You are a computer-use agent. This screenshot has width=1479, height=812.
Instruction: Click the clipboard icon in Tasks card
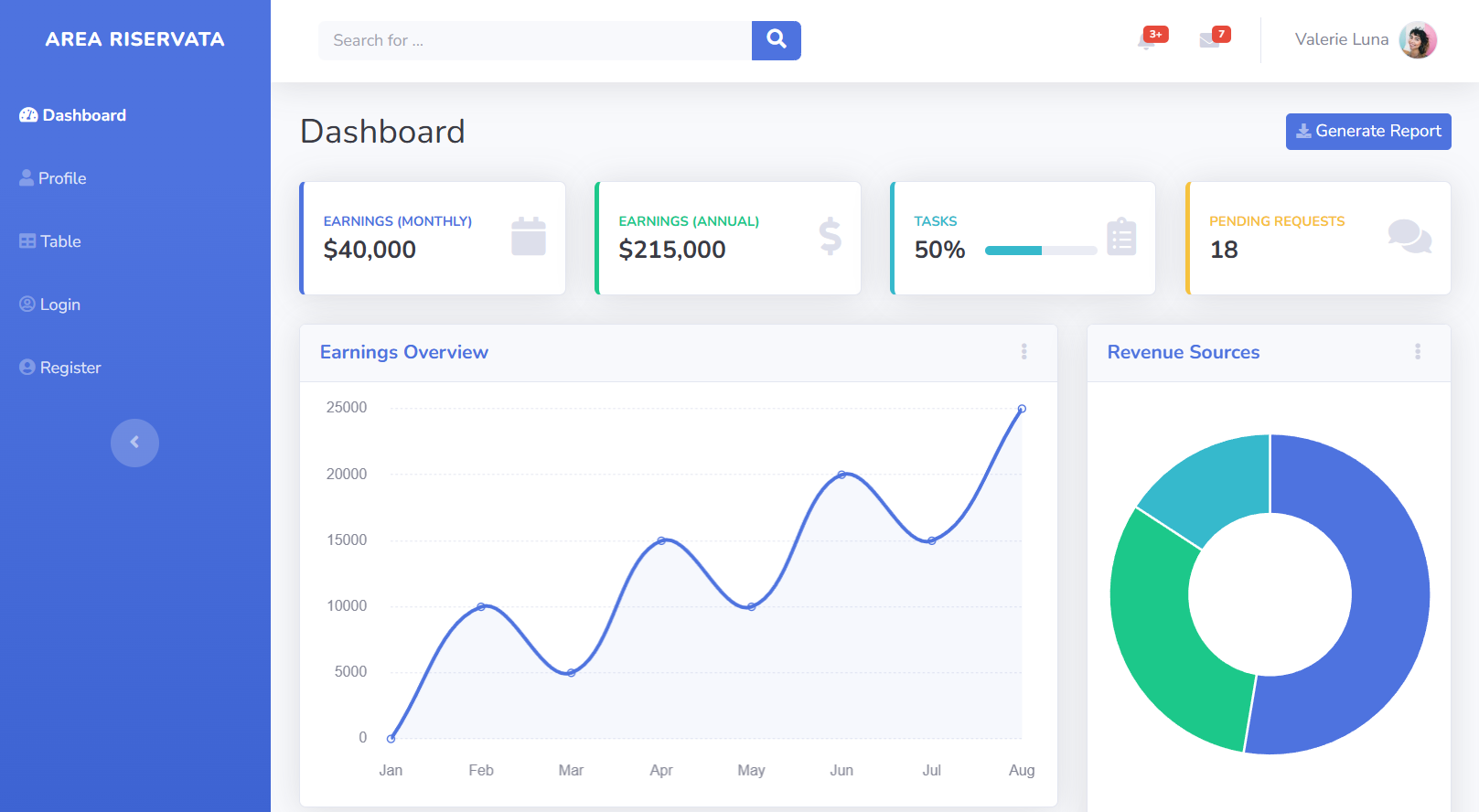click(1120, 237)
